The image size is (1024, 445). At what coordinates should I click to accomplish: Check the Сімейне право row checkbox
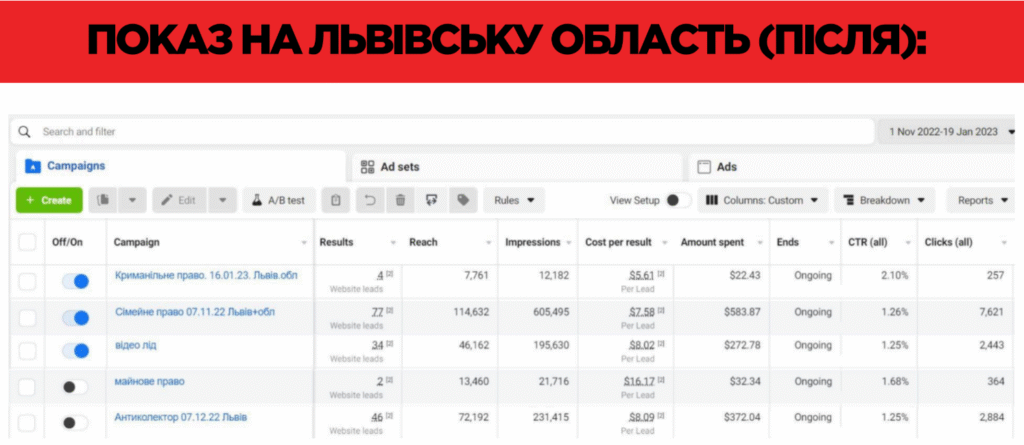(27, 318)
